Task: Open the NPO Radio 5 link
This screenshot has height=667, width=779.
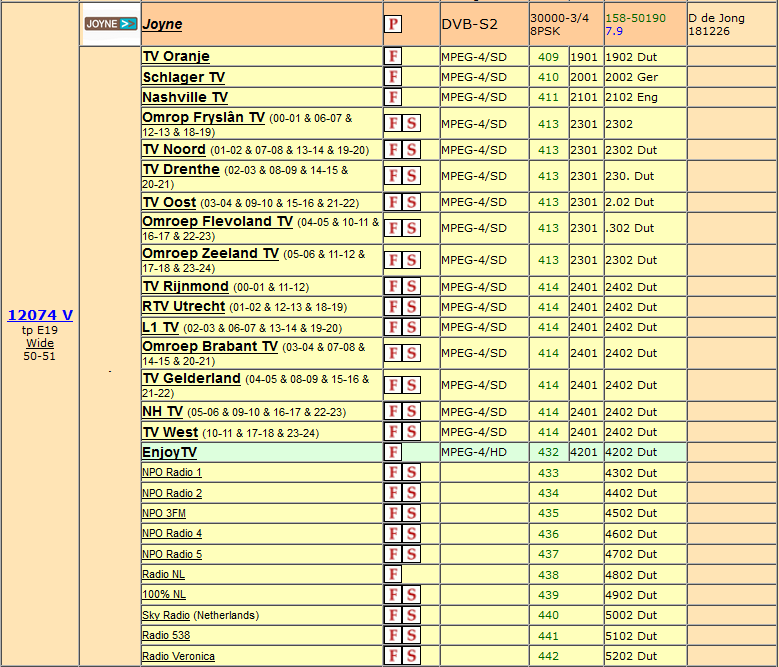Action: coord(172,554)
